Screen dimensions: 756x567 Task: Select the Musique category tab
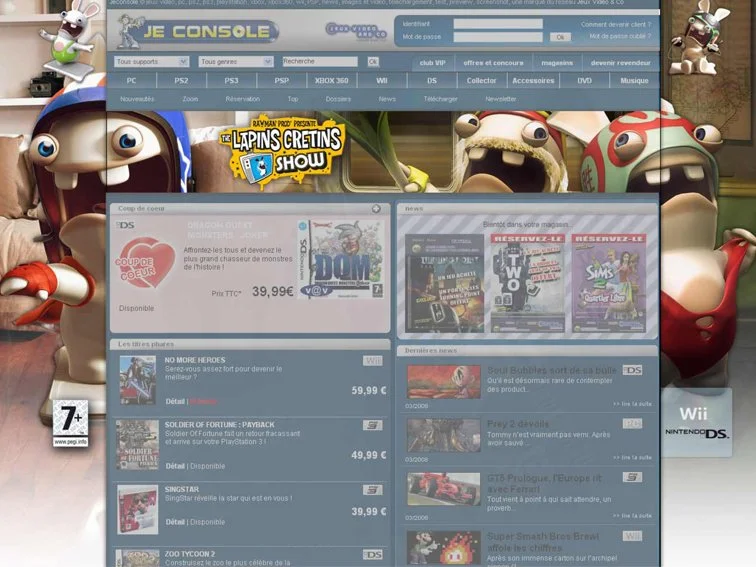coord(634,81)
